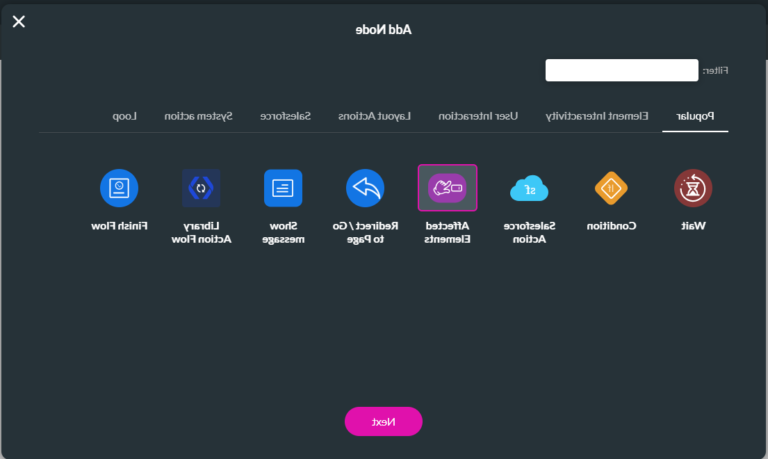Choose the Redirect / Go to Page icon
The height and width of the screenshot is (459, 768).
[x=365, y=188]
